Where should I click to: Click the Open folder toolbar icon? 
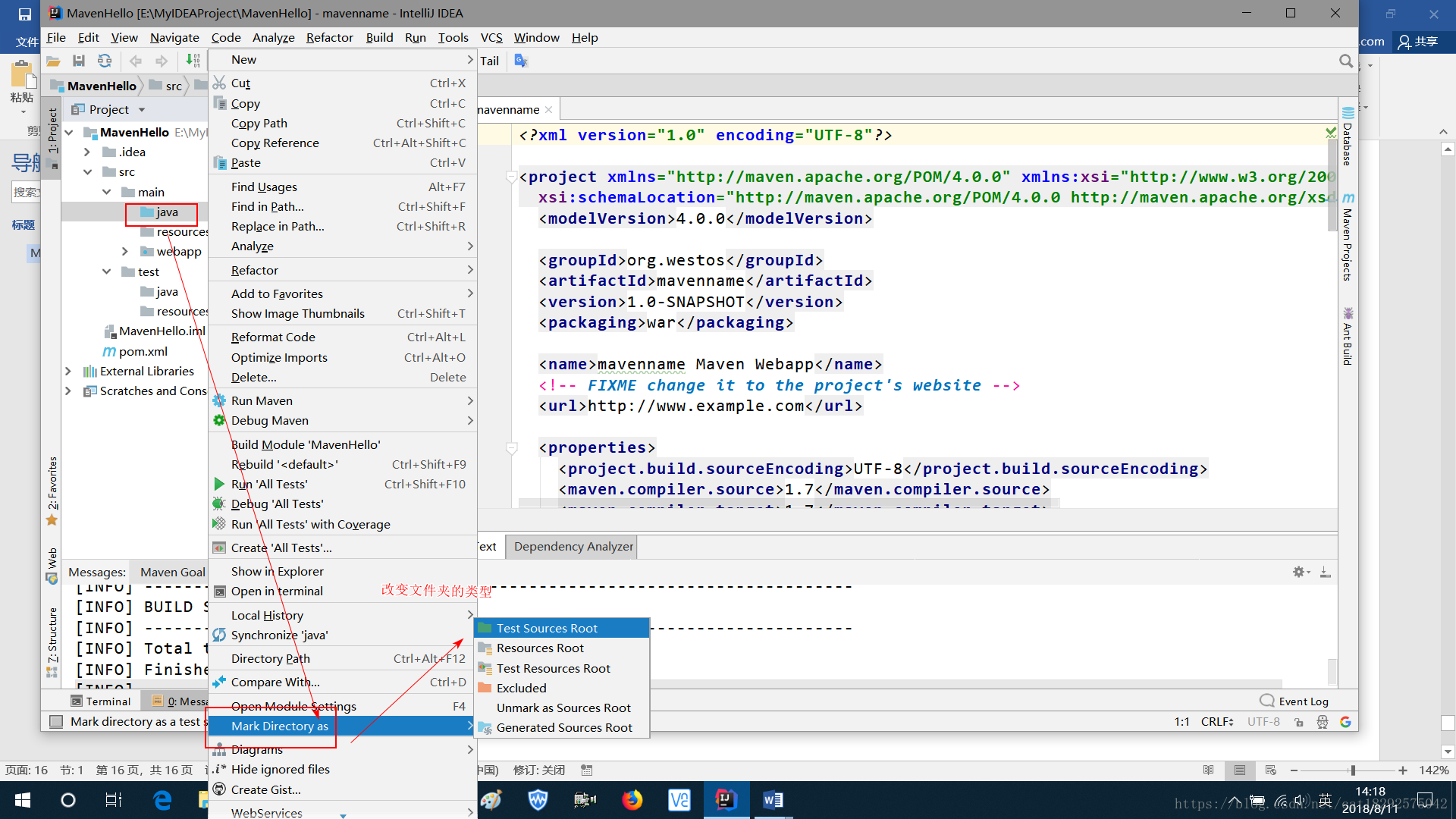53,61
